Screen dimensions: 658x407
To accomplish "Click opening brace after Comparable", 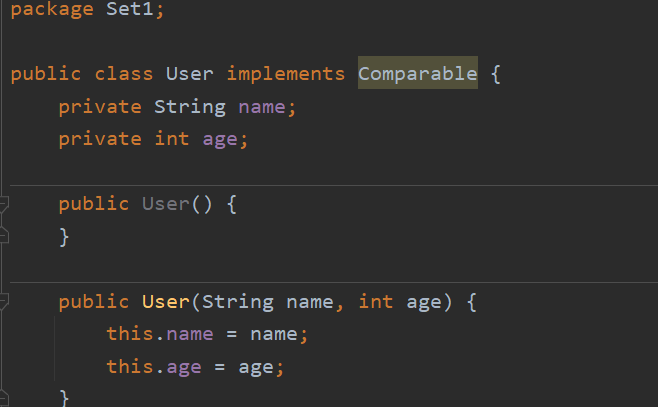I will (x=496, y=74).
